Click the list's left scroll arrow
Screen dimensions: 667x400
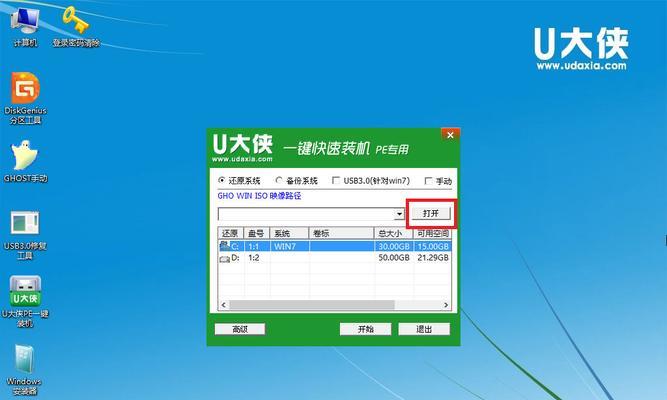coord(224,305)
